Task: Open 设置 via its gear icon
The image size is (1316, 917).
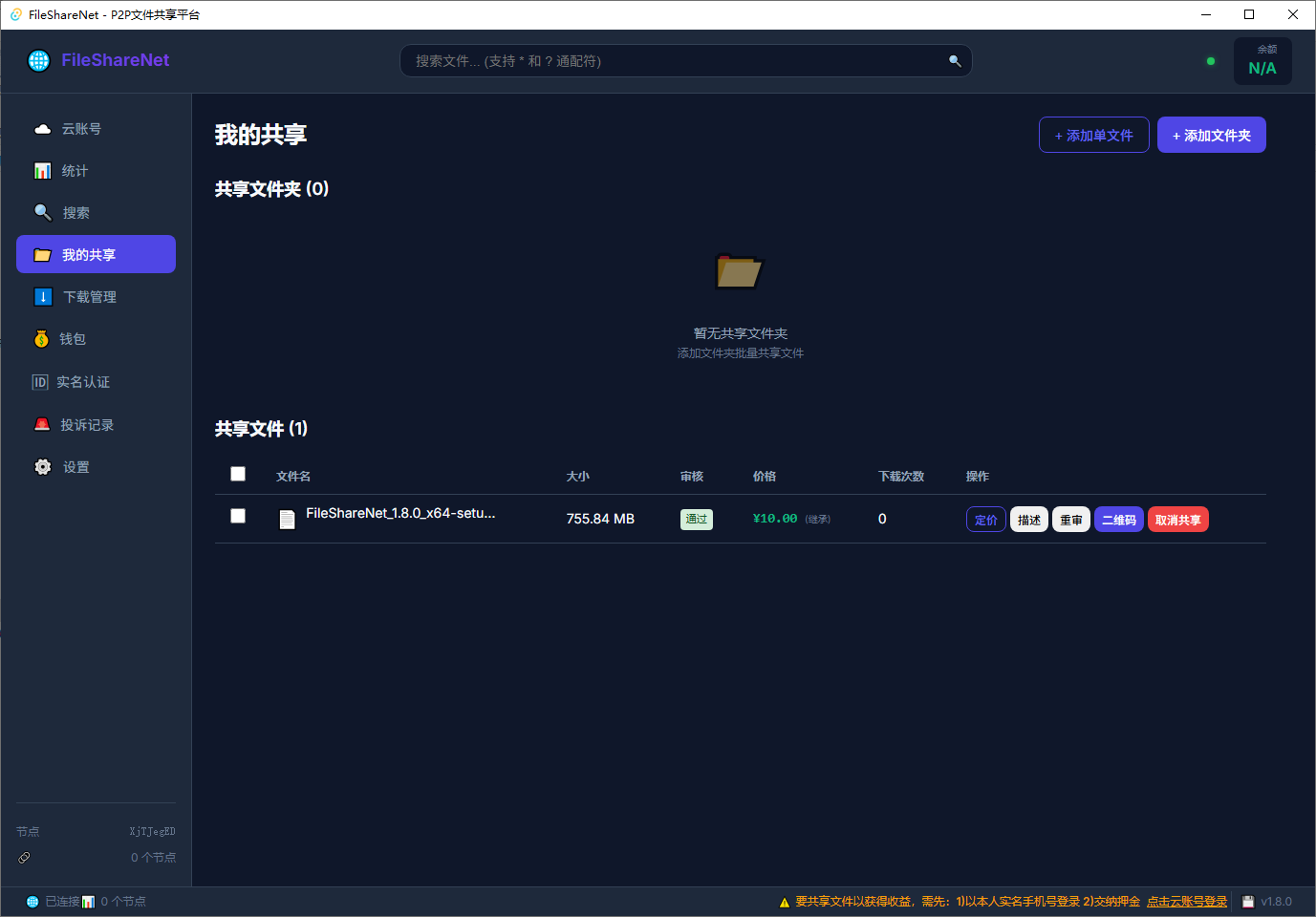Action: [x=43, y=467]
